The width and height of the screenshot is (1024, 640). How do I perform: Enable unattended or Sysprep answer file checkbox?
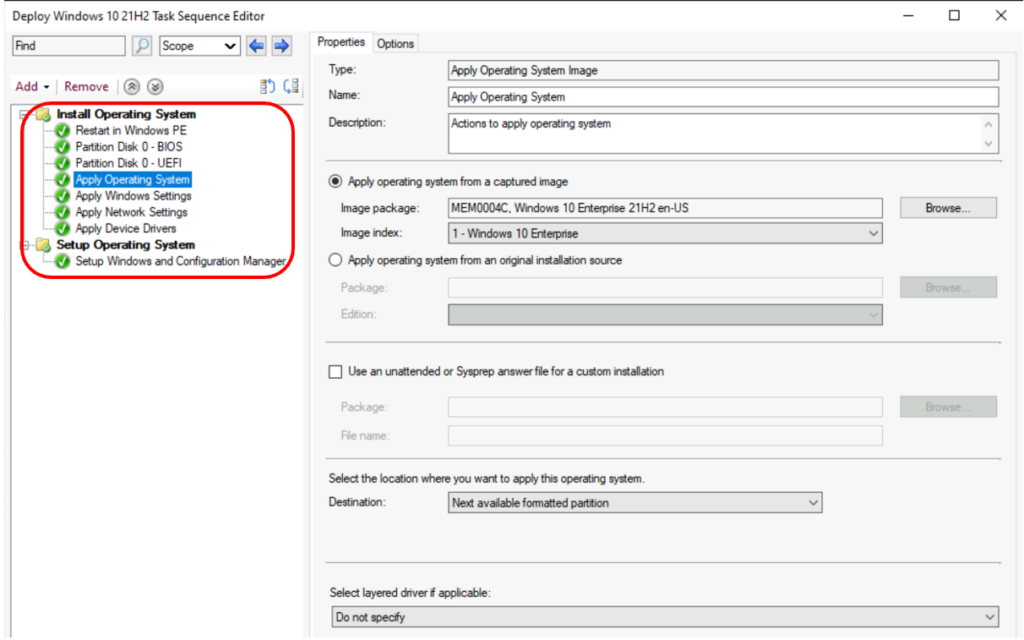(x=335, y=372)
